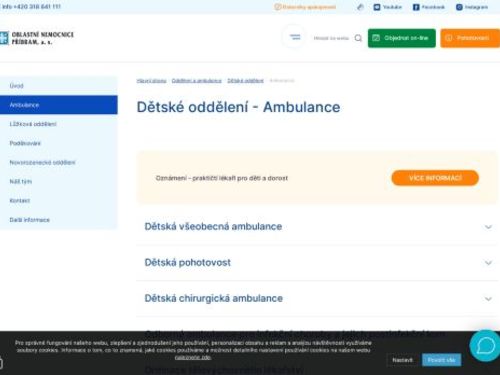The image size is (500, 375).
Task: Click the Oznámení praktičtí lékaři notice text
Action: 222,178
